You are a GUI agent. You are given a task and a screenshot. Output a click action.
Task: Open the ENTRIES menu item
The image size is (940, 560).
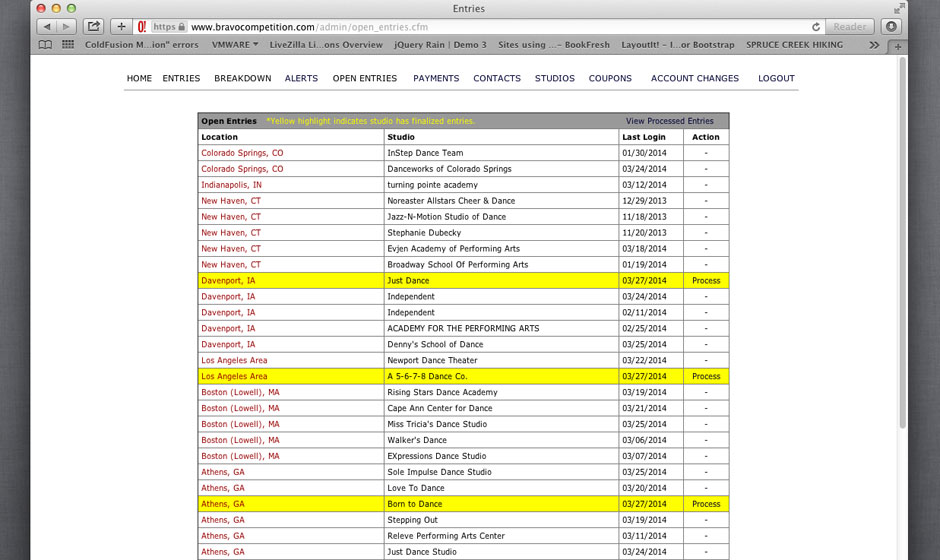click(181, 79)
